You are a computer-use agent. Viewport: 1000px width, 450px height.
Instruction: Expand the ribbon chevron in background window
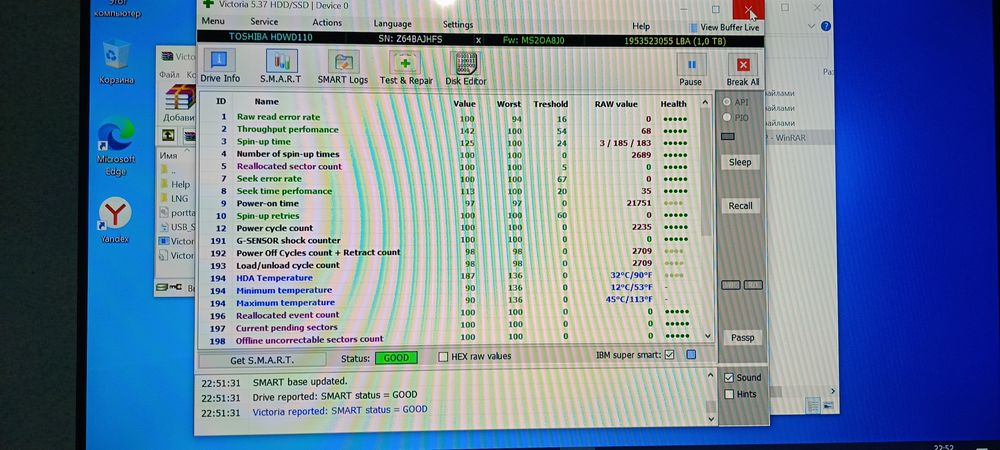click(812, 26)
